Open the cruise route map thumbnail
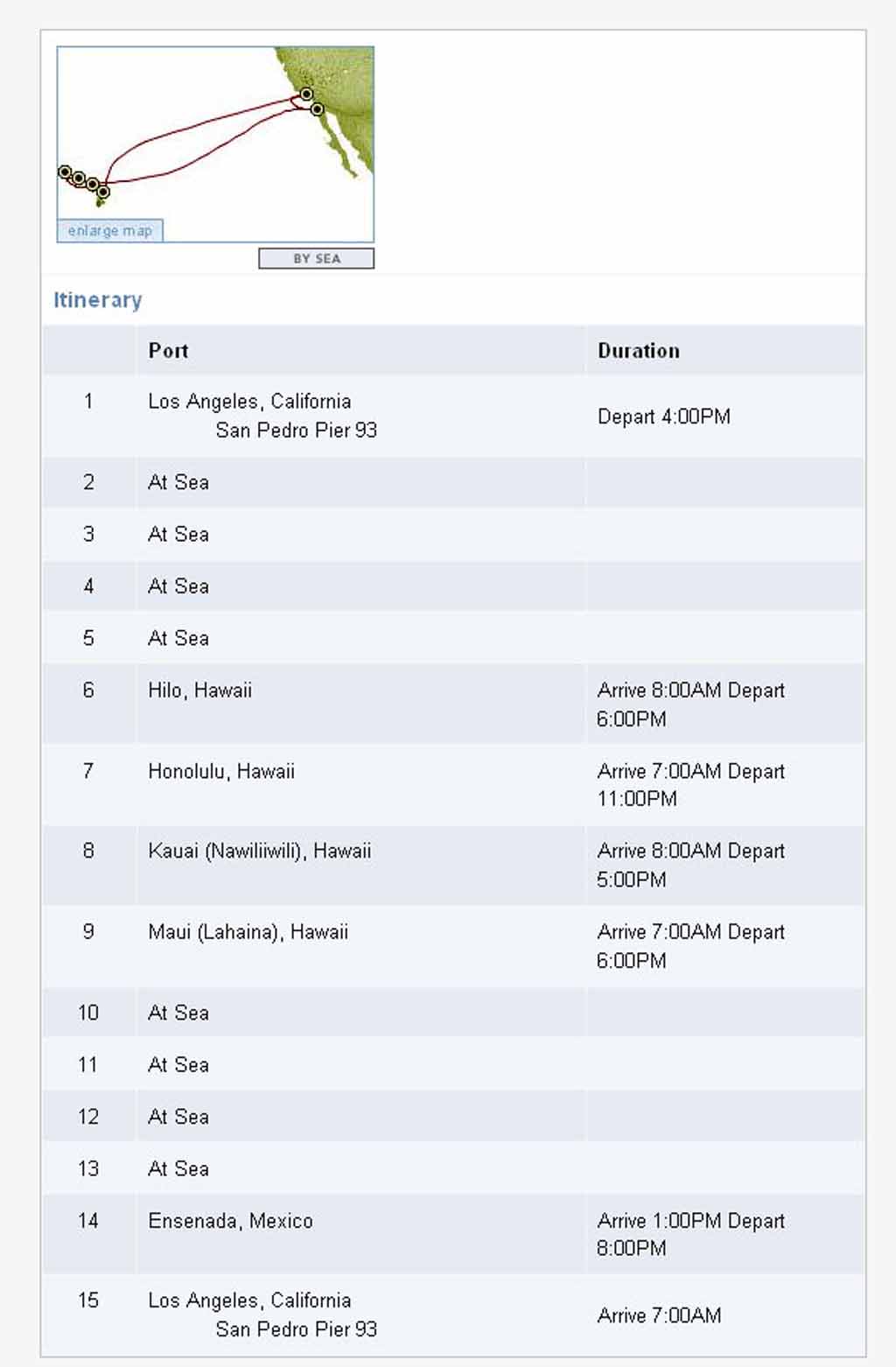Screen dimensions: 896x1367 coord(215,144)
